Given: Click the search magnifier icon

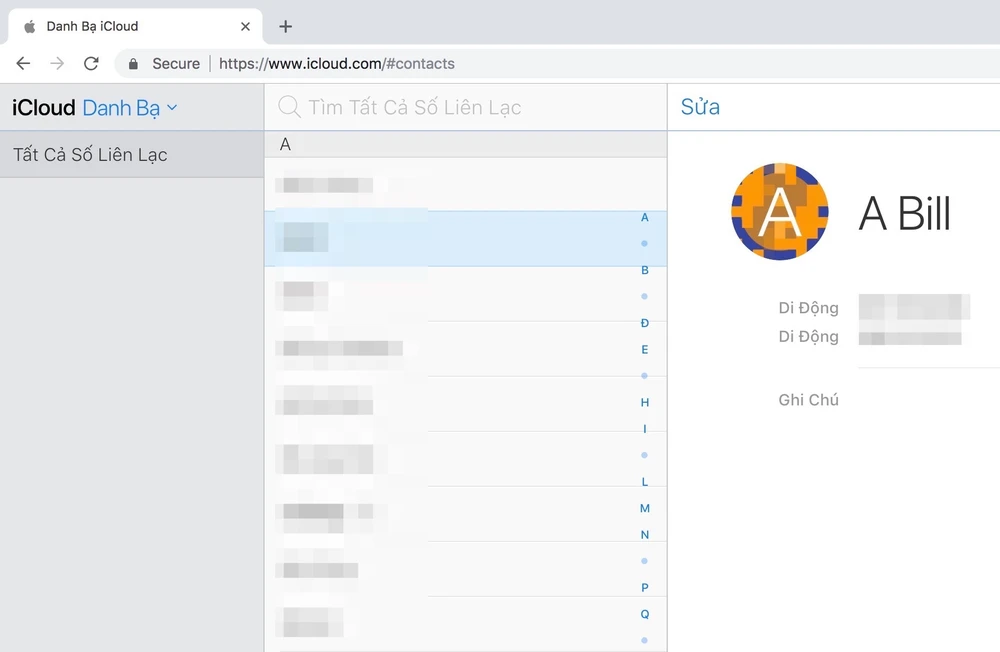Looking at the screenshot, I should [x=289, y=107].
